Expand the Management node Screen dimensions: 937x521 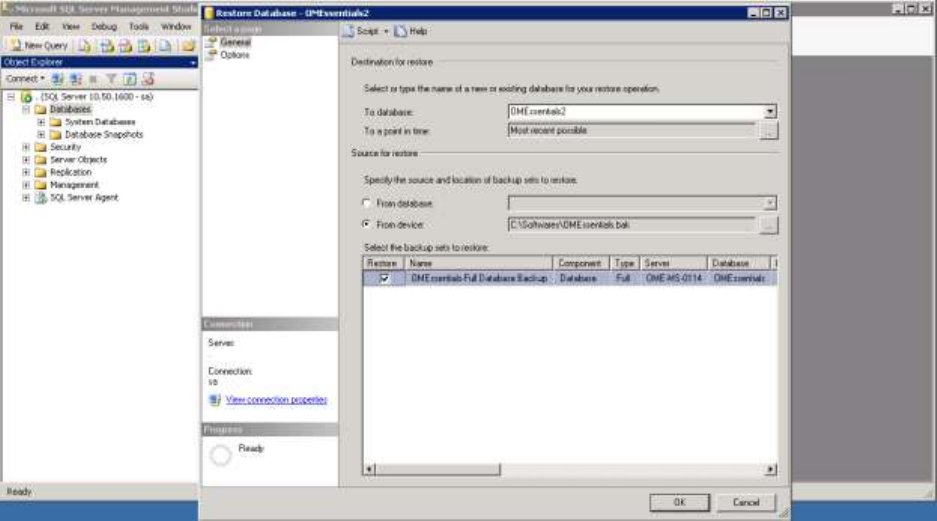(26, 185)
